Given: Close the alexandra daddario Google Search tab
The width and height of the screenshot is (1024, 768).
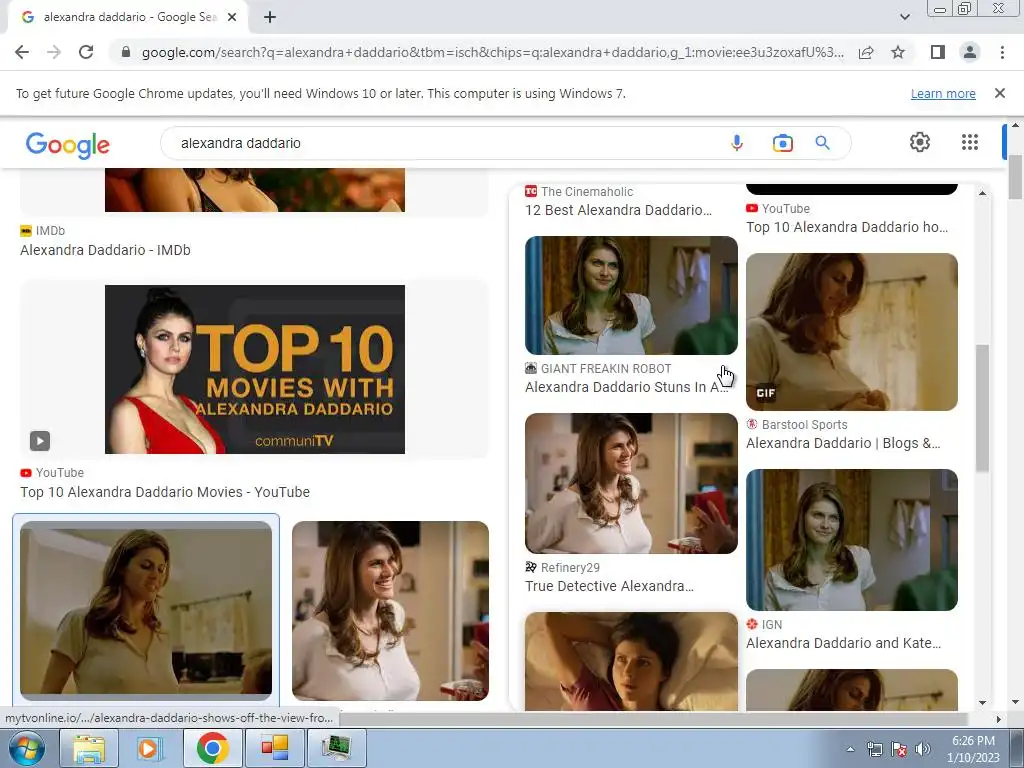Looking at the screenshot, I should tap(232, 18).
